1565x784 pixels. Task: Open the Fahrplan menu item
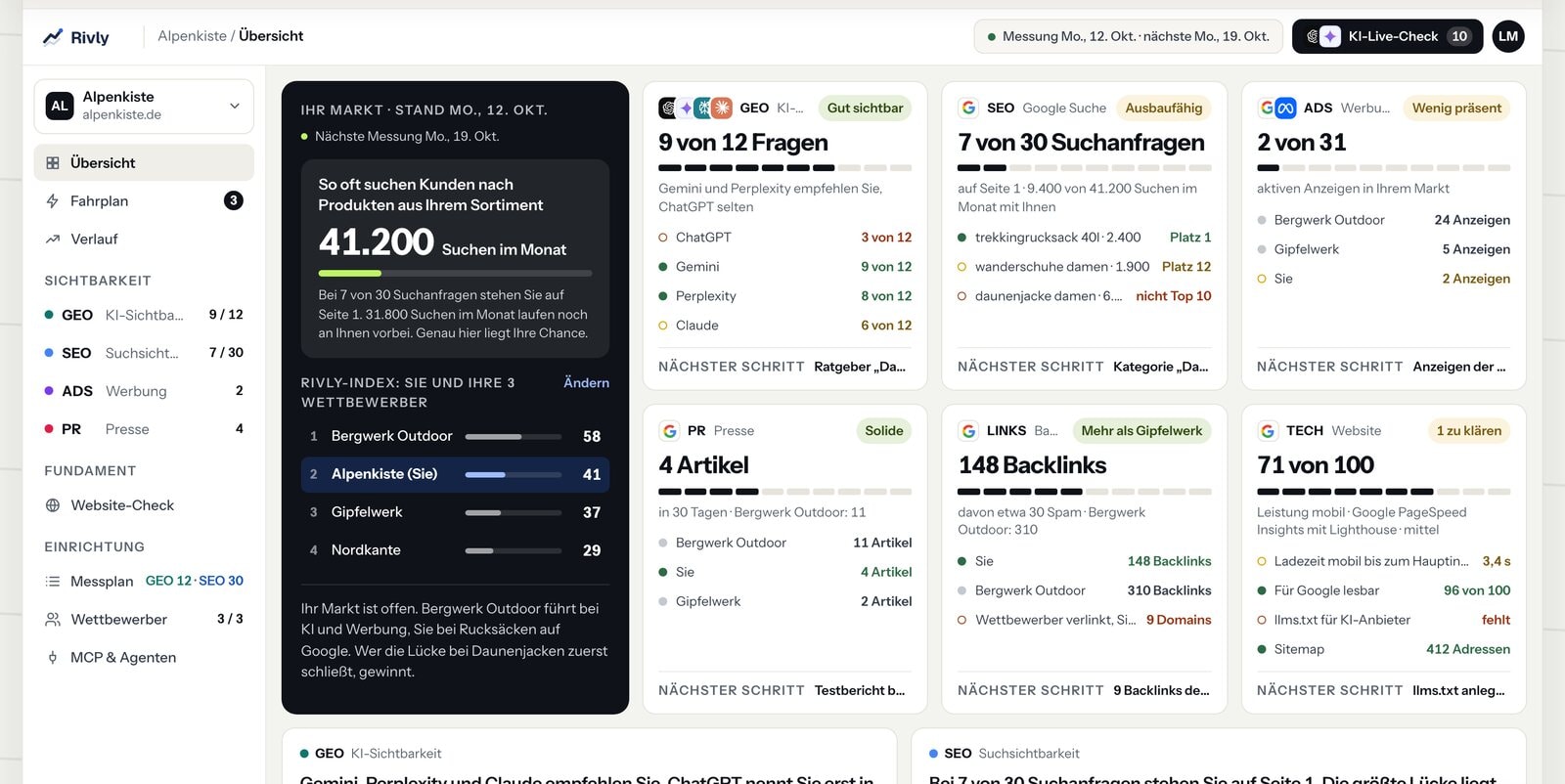pos(144,201)
